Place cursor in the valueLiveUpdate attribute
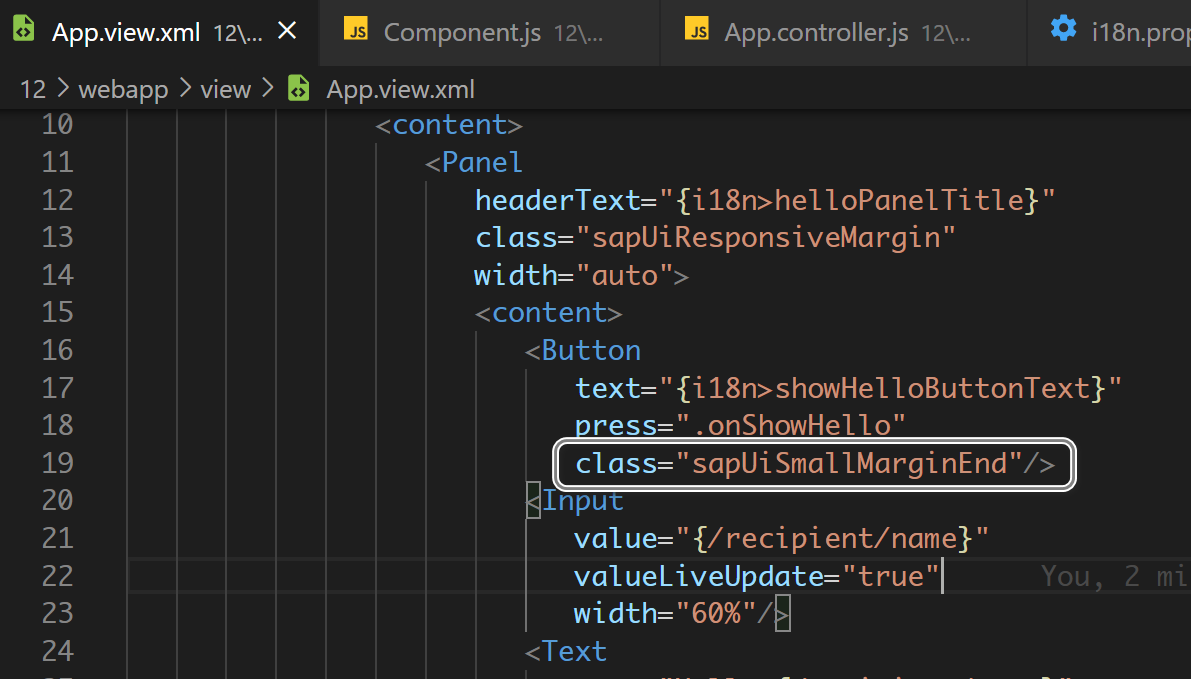The width and height of the screenshot is (1191, 679). [x=700, y=576]
